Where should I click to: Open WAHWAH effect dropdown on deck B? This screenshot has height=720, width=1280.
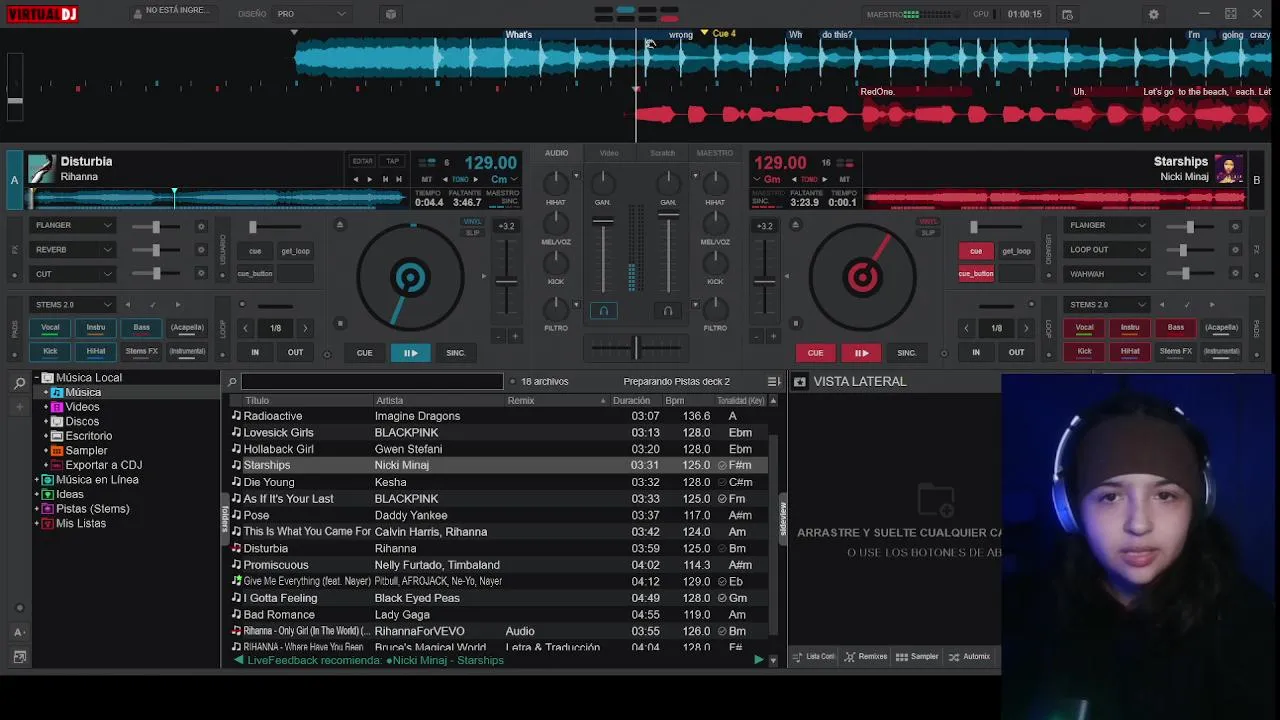[x=1107, y=274]
